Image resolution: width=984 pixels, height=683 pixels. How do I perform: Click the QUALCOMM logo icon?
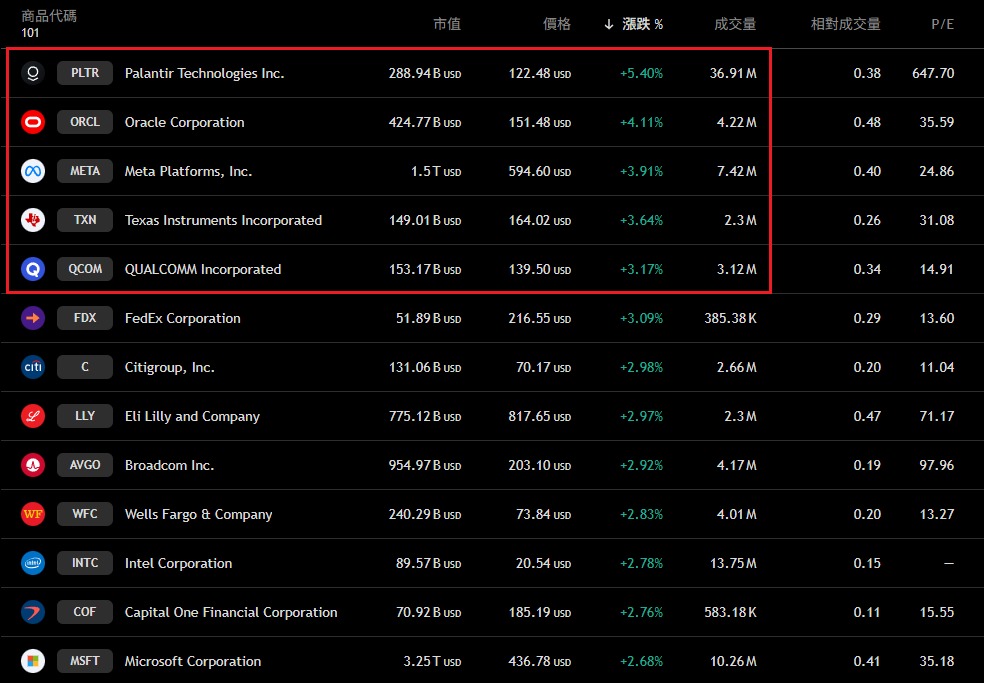[33, 269]
